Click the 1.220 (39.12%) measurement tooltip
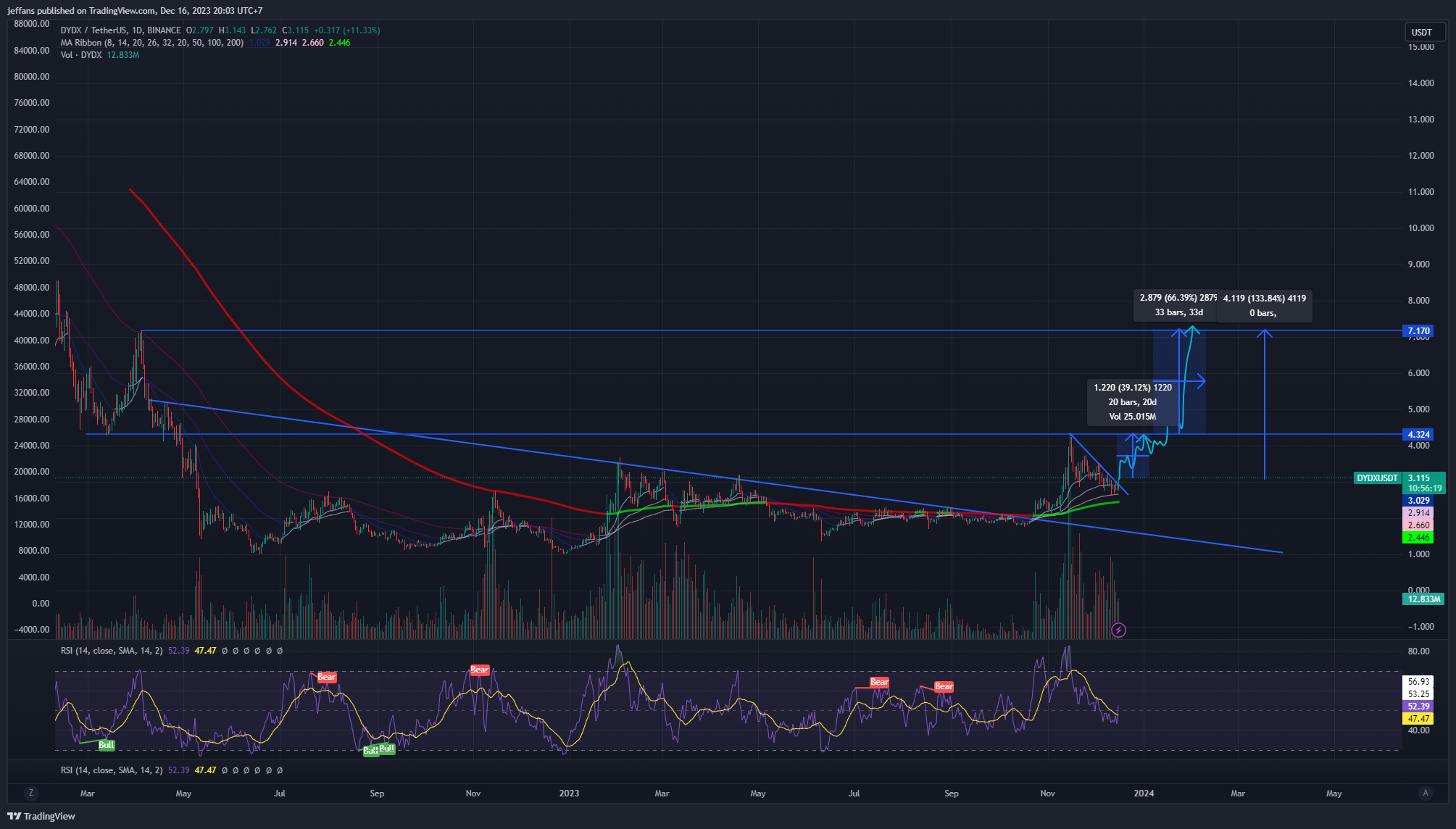Image resolution: width=1456 pixels, height=829 pixels. [x=1132, y=402]
